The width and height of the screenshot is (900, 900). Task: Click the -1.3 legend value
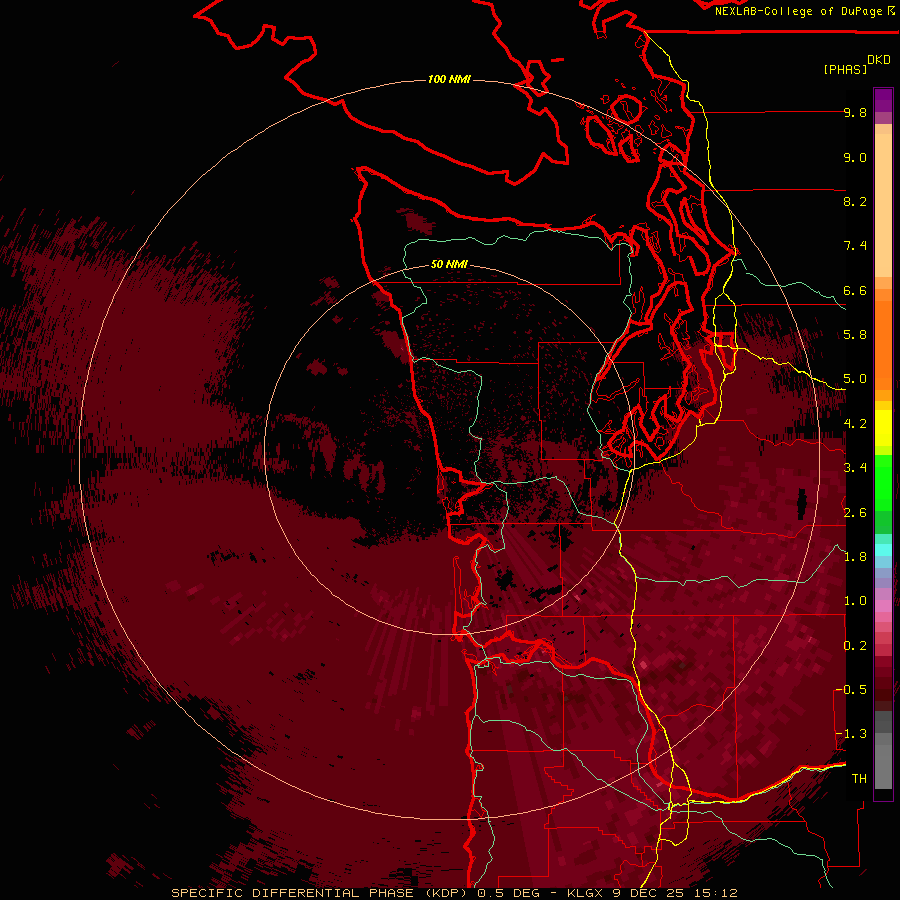pyautogui.click(x=851, y=734)
